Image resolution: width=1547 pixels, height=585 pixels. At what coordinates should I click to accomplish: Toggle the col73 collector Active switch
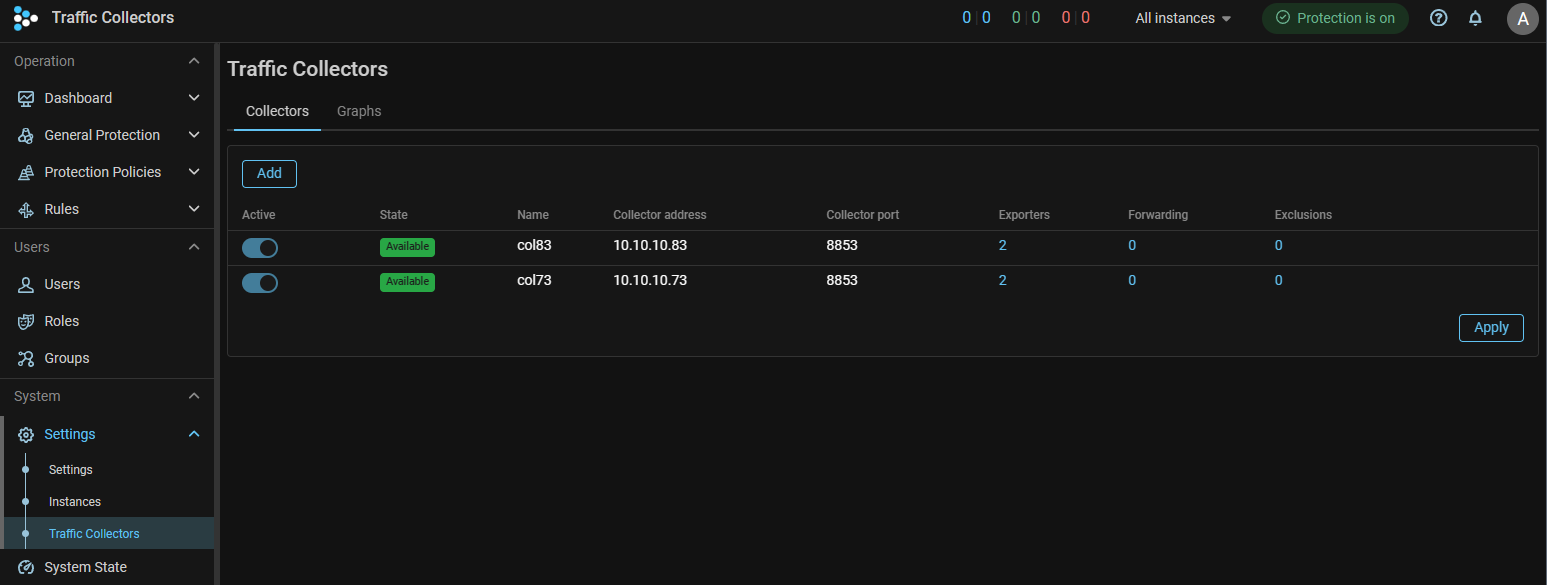260,283
